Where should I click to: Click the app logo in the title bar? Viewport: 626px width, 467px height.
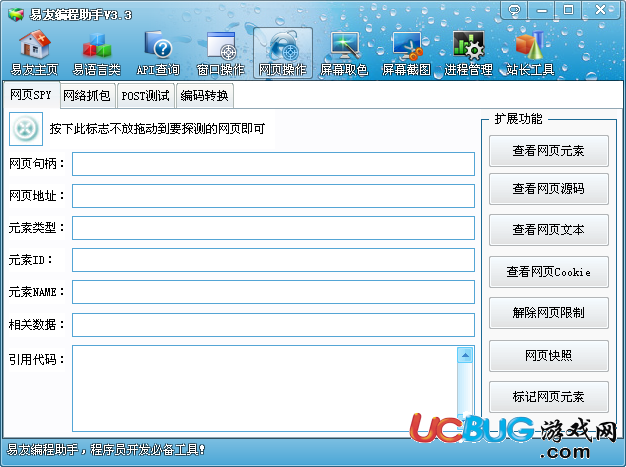[x=16, y=15]
